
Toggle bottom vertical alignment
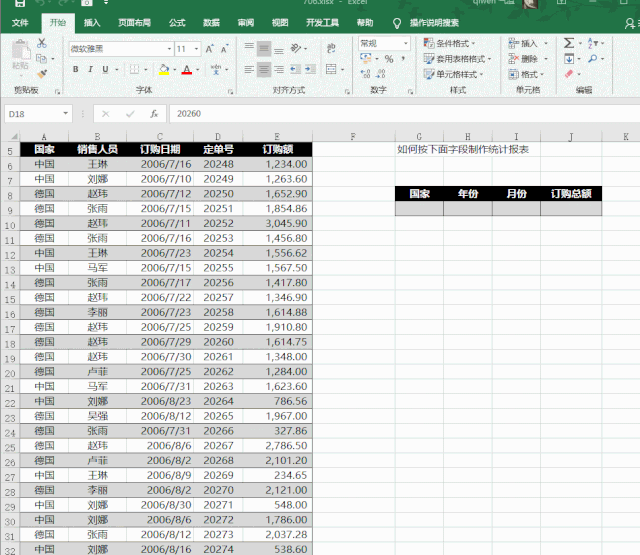pyautogui.click(x=279, y=49)
